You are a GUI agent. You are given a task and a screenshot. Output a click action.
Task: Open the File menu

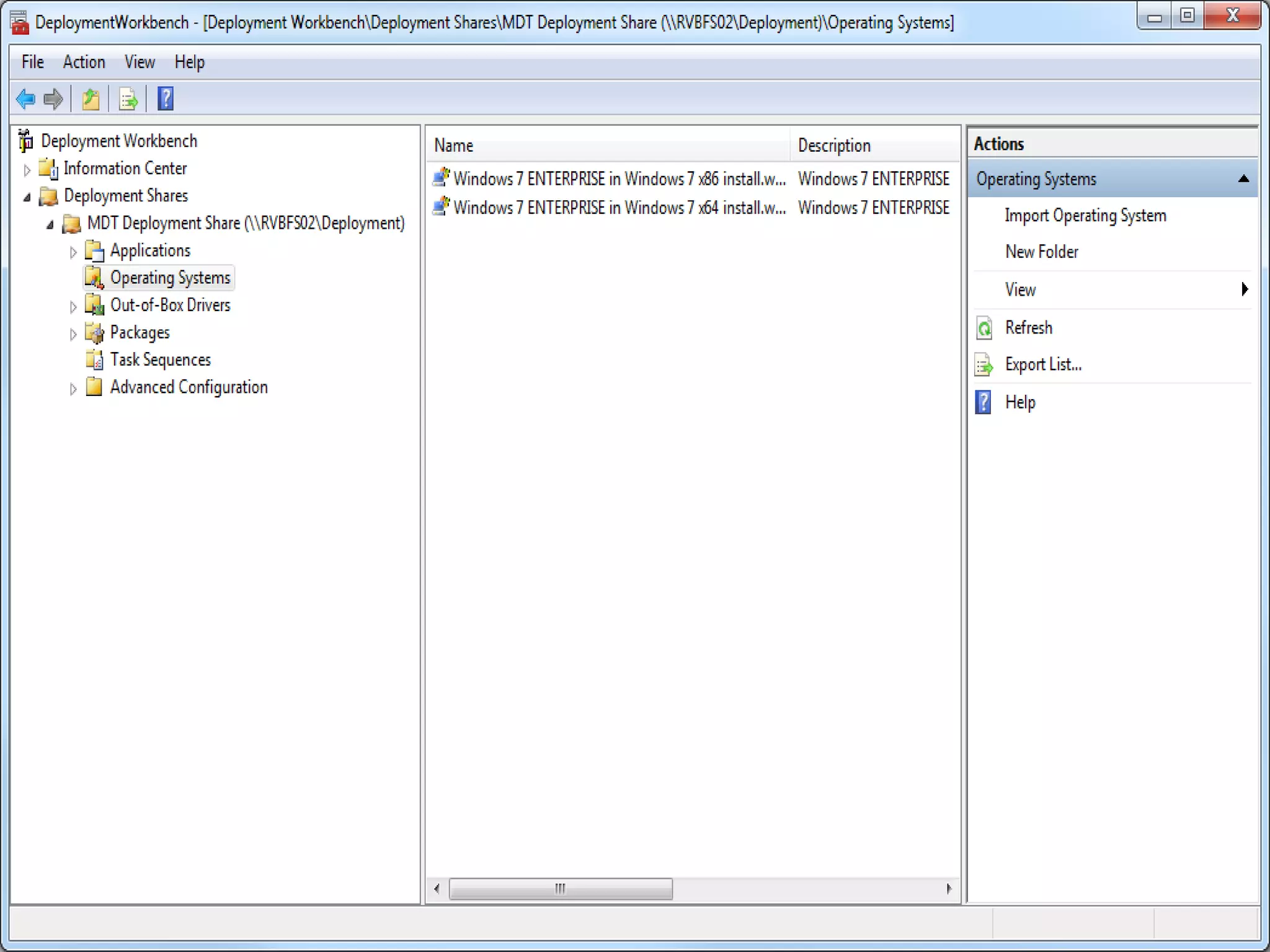[33, 62]
